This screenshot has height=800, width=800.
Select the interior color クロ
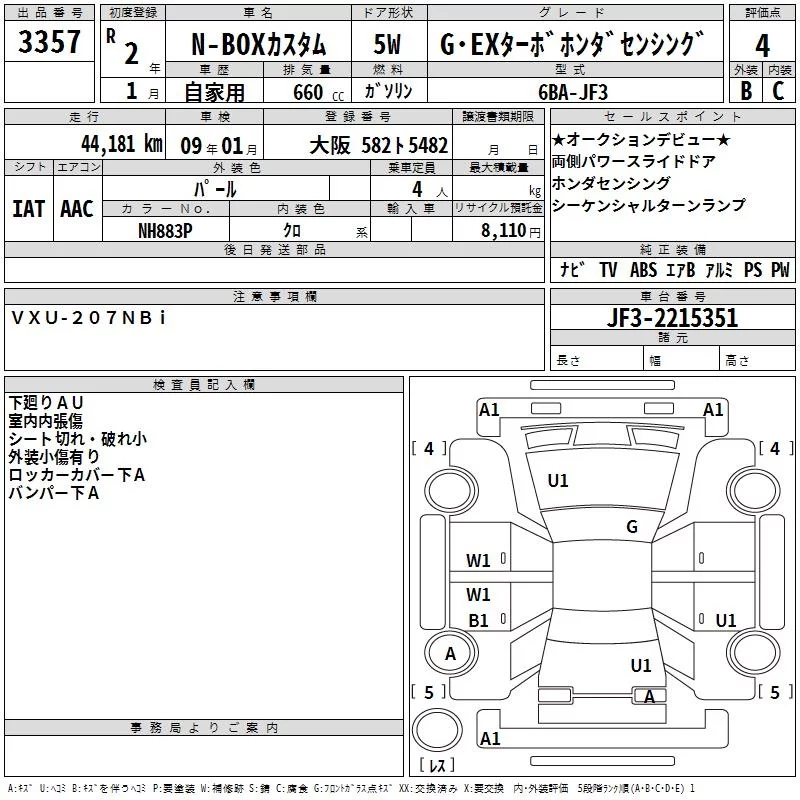point(292,230)
